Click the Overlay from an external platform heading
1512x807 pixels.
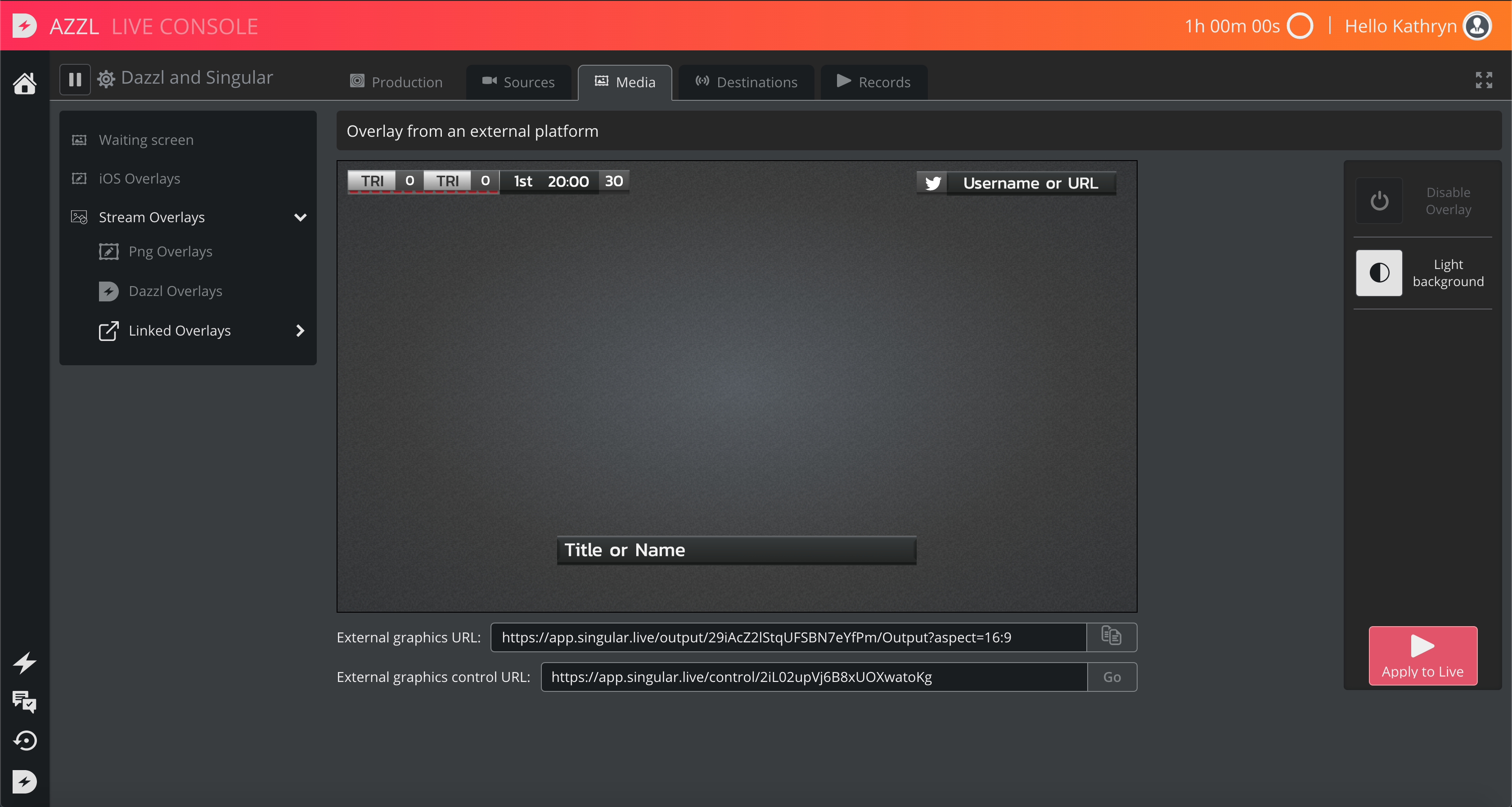point(472,131)
